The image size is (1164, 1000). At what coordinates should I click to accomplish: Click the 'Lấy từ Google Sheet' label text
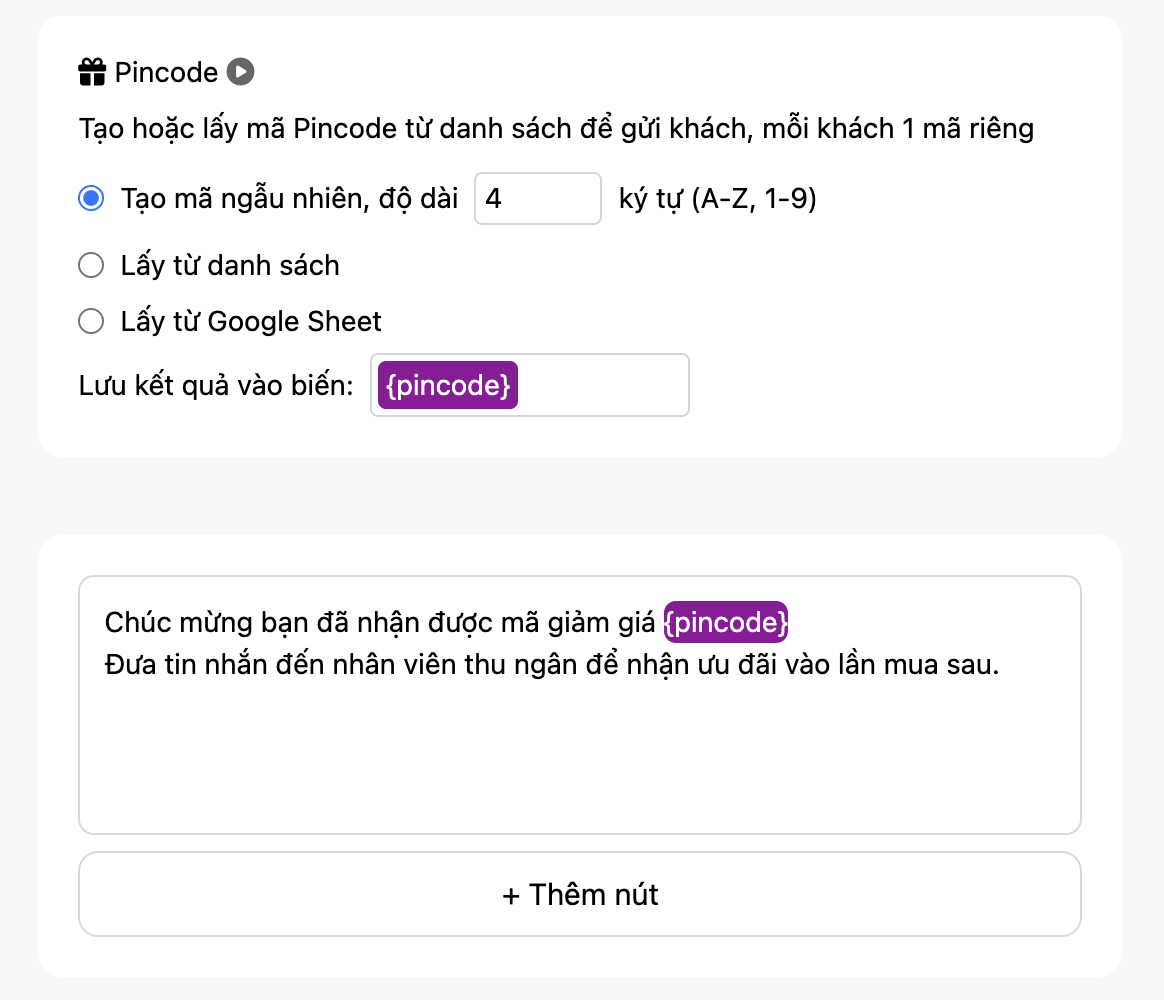tap(251, 321)
